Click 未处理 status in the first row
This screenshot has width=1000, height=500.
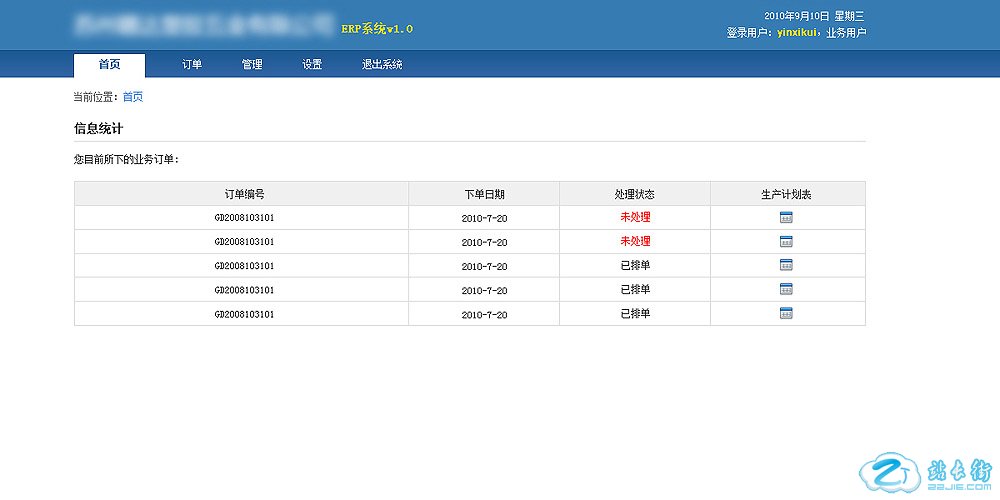click(635, 217)
